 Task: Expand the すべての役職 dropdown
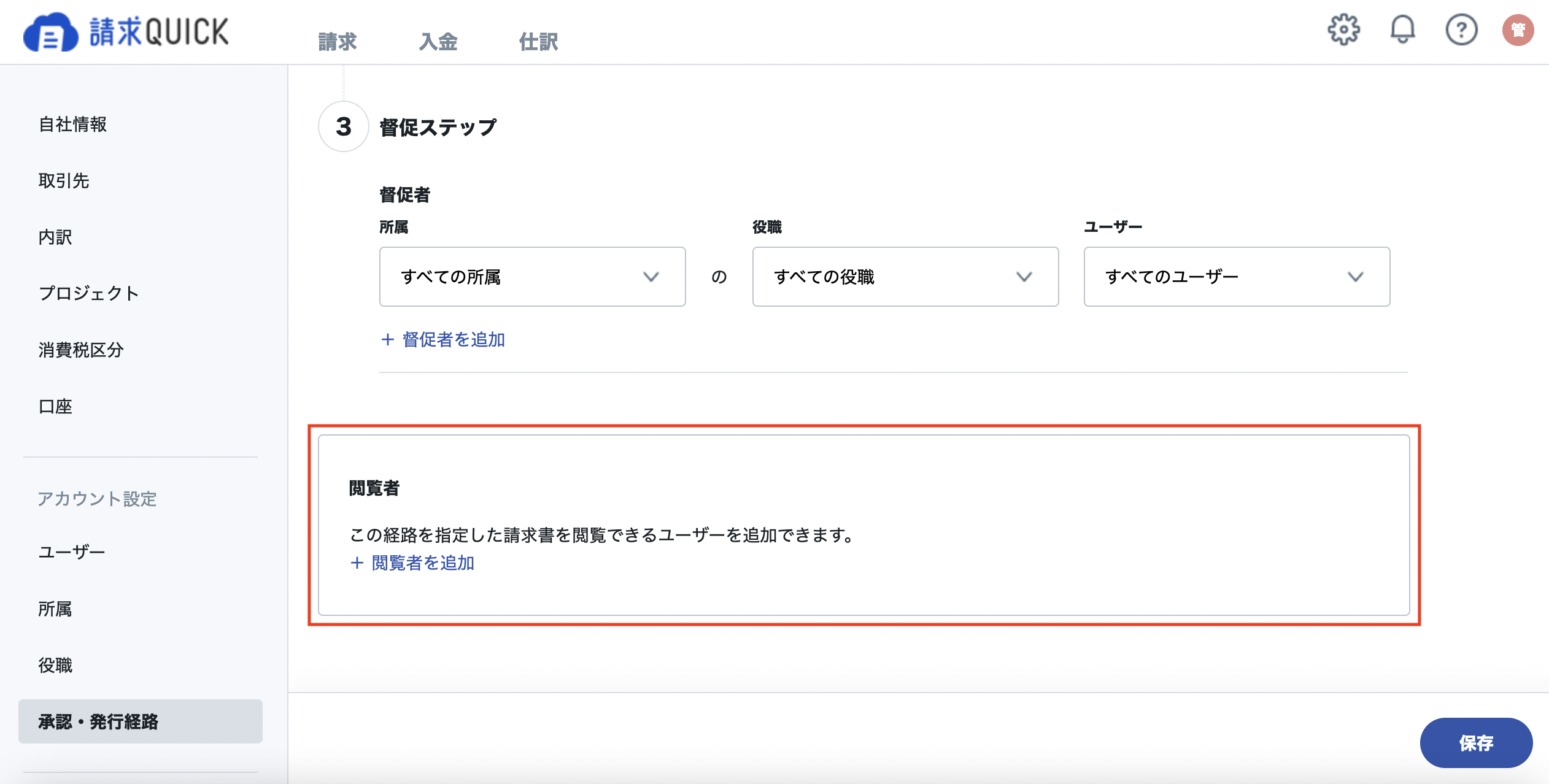(905, 277)
